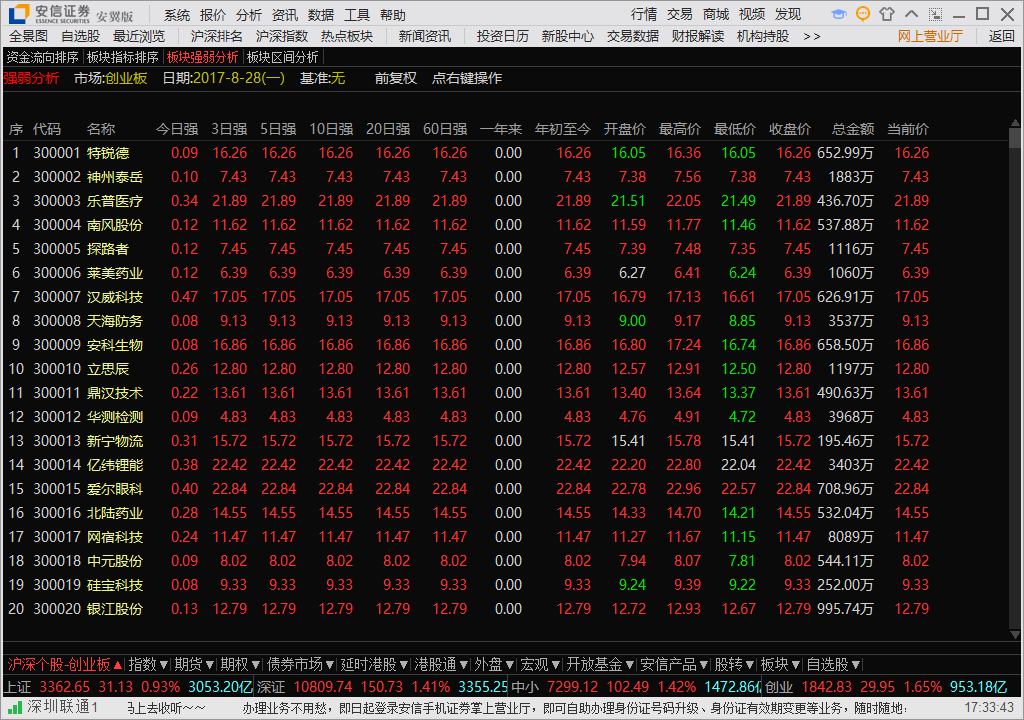Open 交易数据 from the toolbar
Screen dimensions: 1024x720
[633, 36]
